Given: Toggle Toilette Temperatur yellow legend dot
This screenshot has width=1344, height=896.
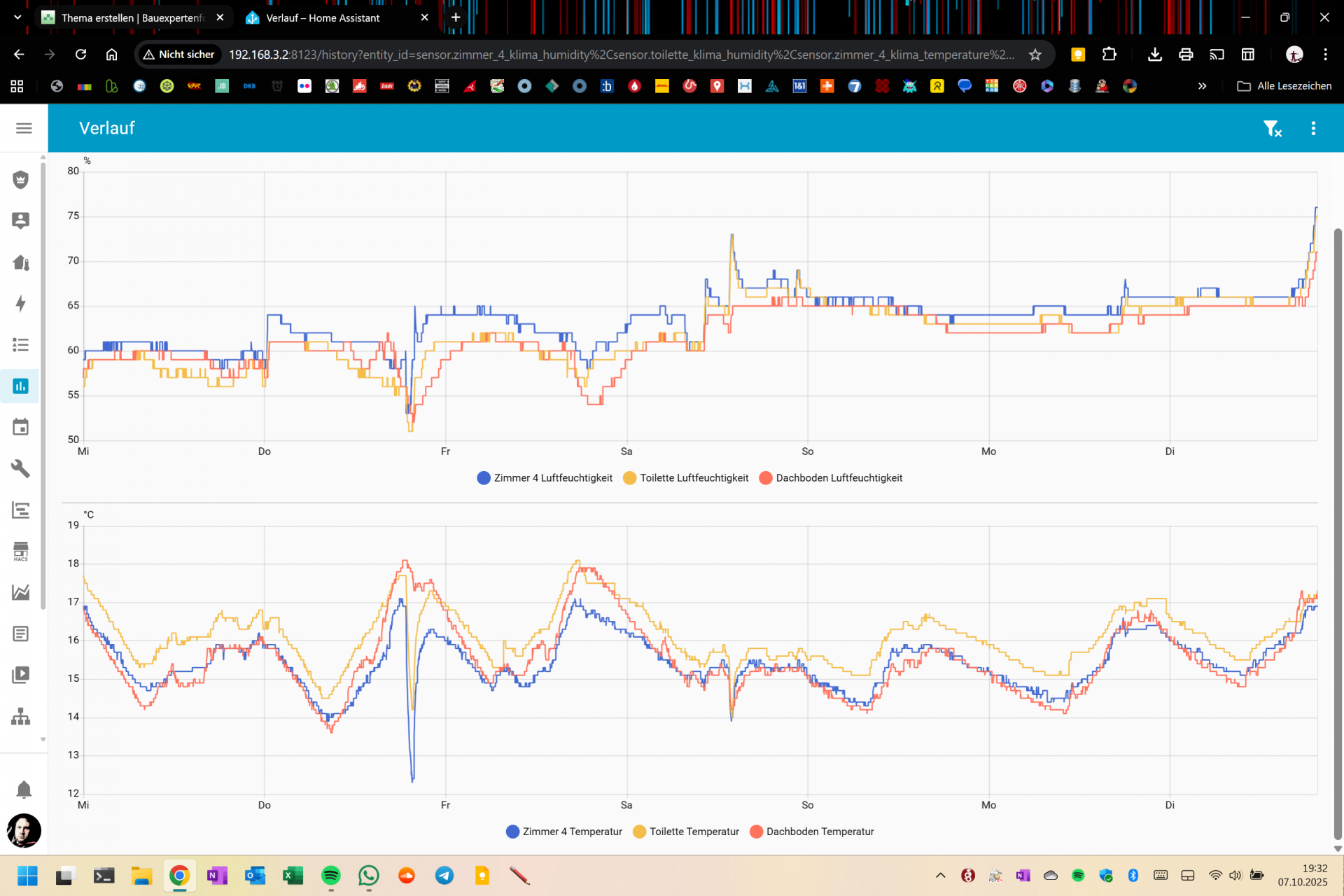Looking at the screenshot, I should (x=639, y=832).
